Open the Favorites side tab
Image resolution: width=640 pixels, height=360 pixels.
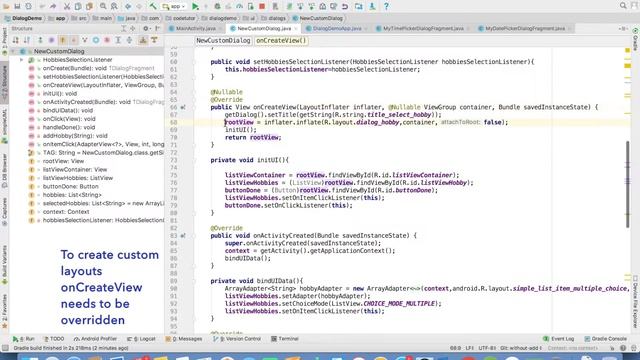(x=4, y=311)
